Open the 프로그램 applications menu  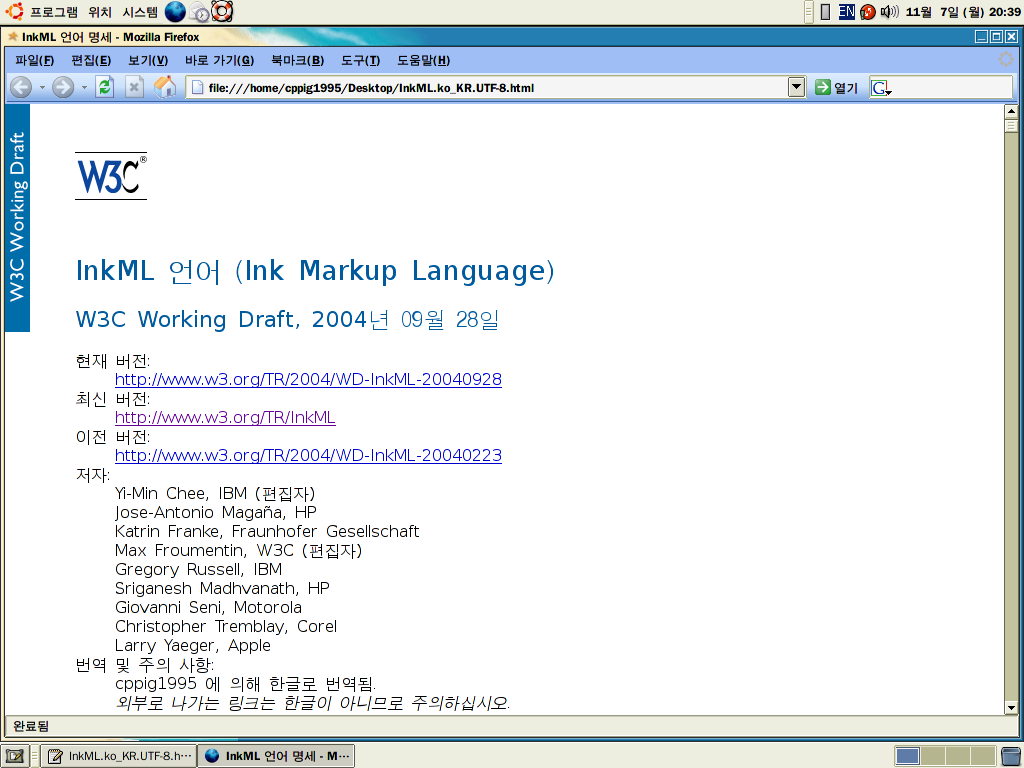click(x=54, y=12)
